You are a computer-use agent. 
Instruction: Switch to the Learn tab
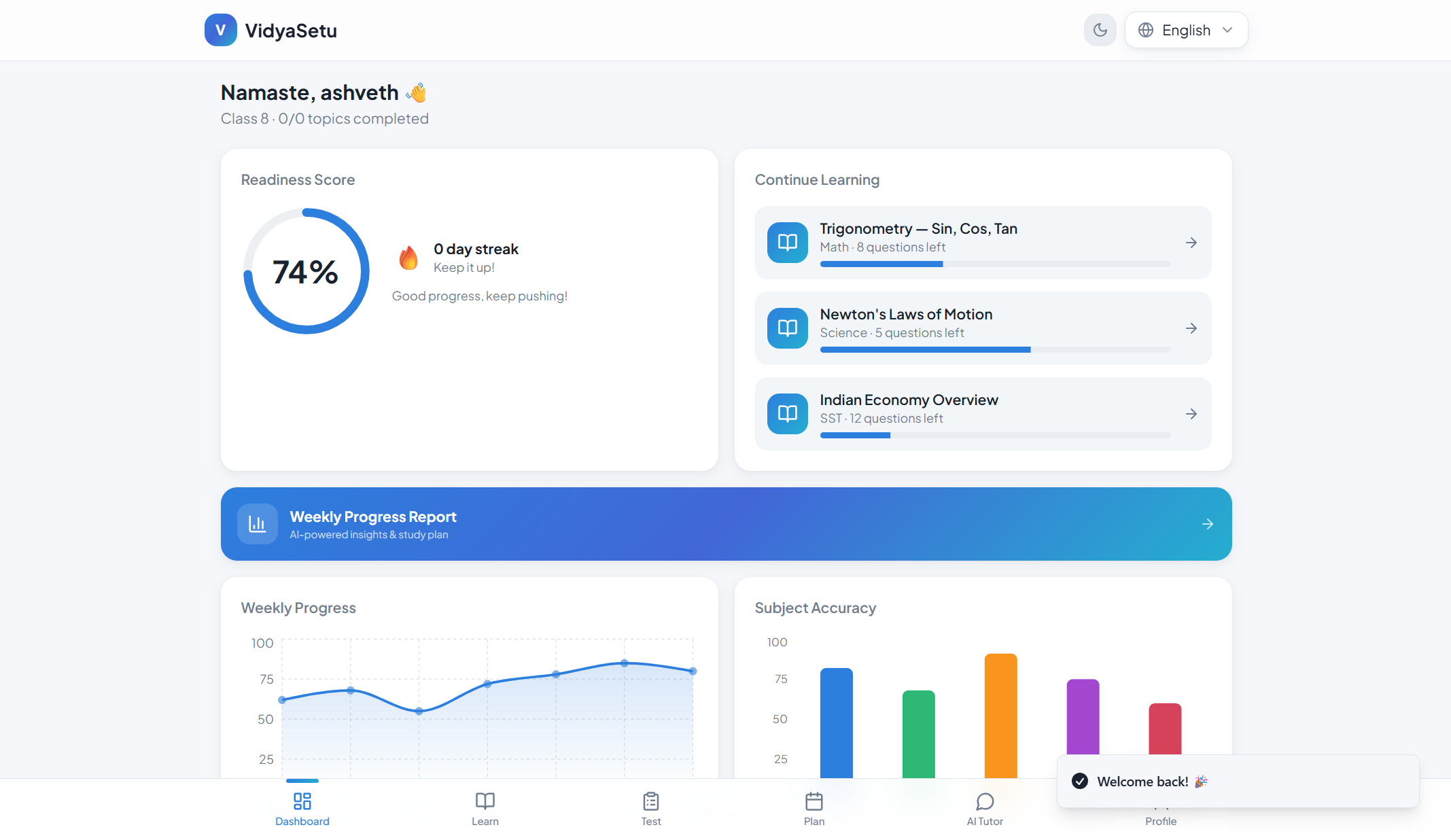pos(485,808)
